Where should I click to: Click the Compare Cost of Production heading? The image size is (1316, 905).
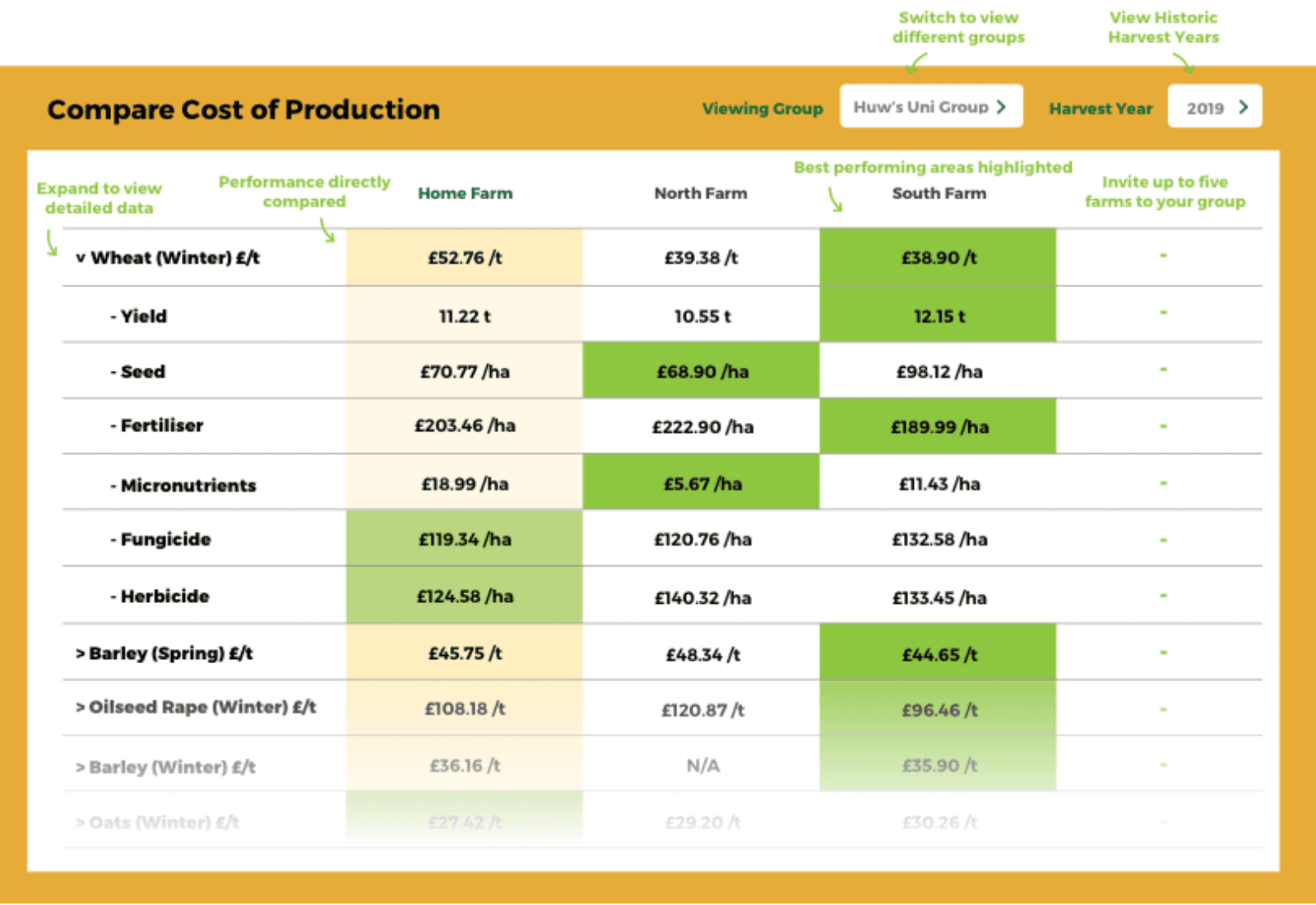pyautogui.click(x=243, y=109)
